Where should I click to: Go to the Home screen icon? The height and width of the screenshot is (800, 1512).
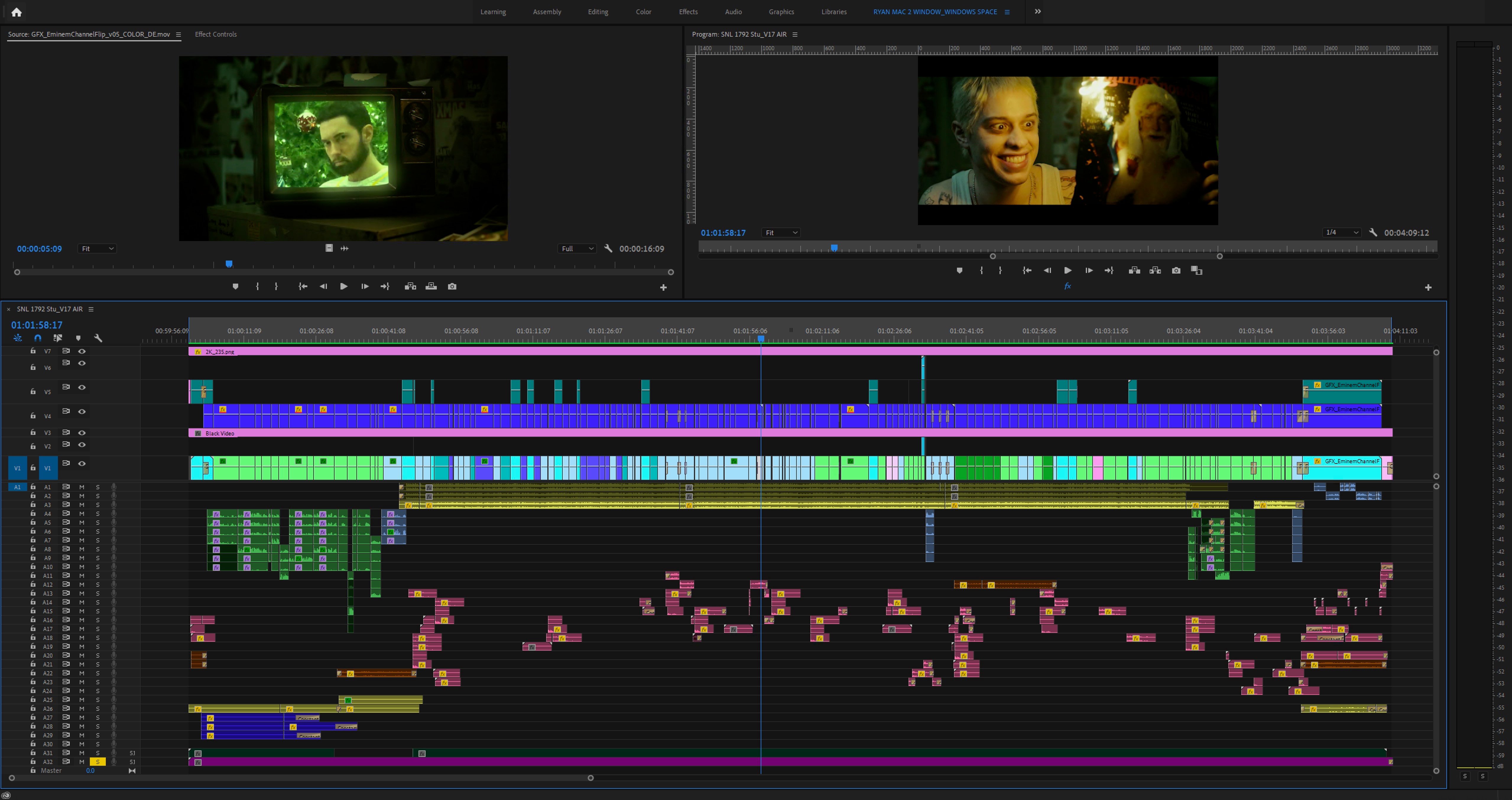coord(17,12)
